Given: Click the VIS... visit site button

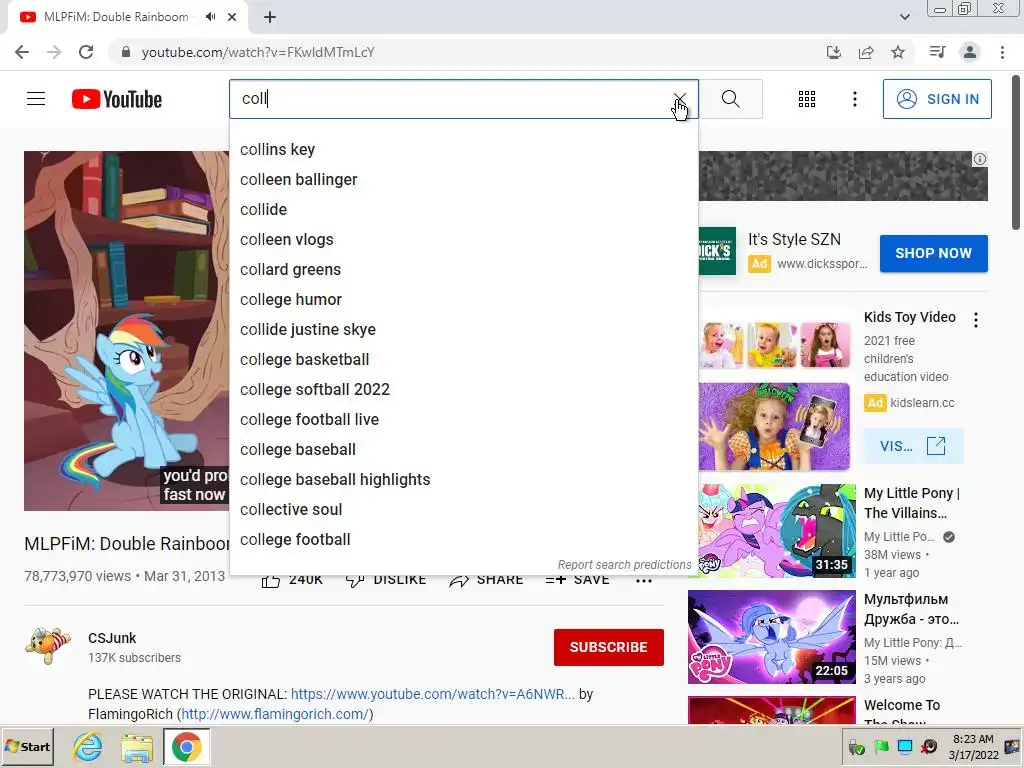Looking at the screenshot, I should (x=913, y=446).
